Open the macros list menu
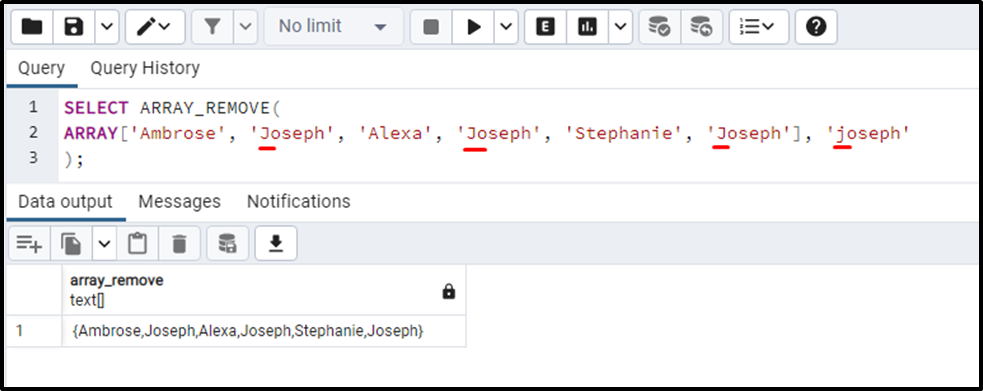The image size is (983, 391). [759, 27]
